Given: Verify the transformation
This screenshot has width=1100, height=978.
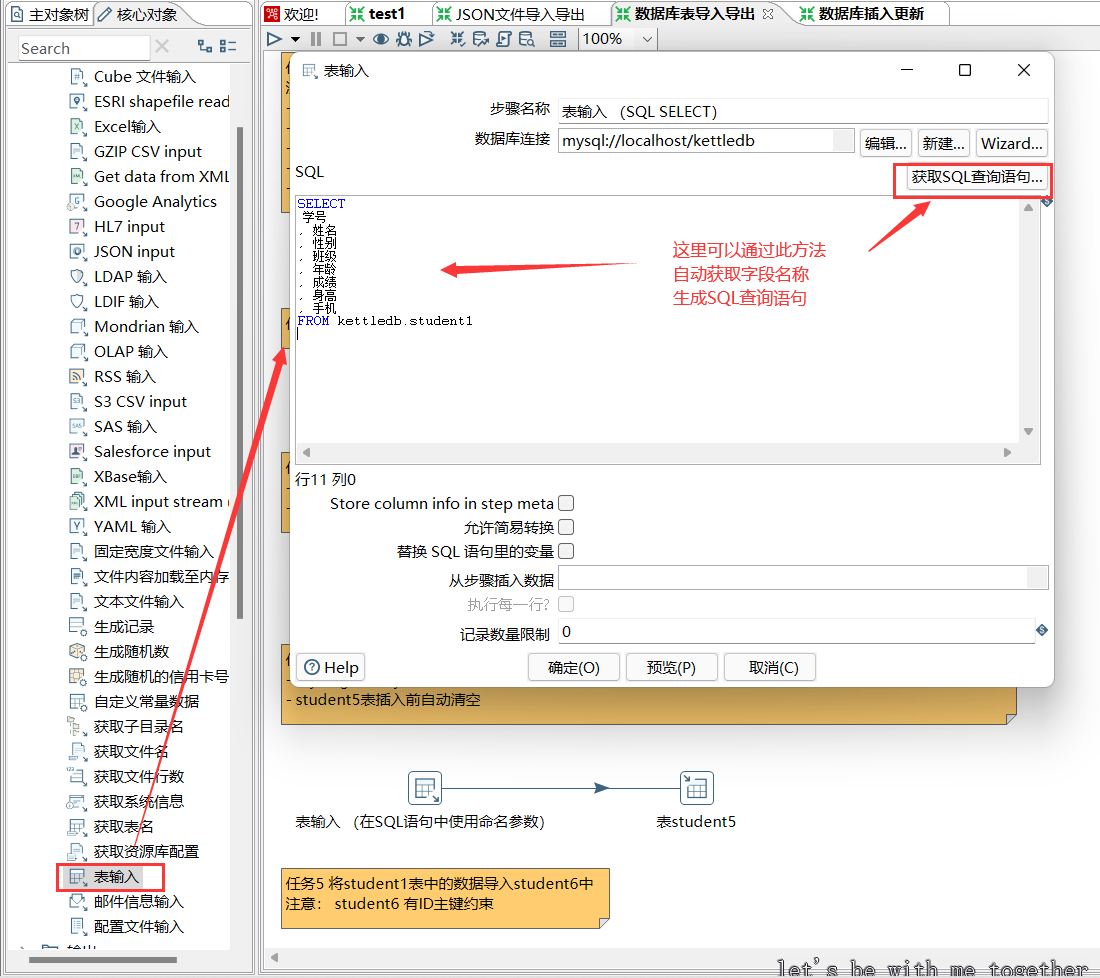Looking at the screenshot, I should 457,39.
